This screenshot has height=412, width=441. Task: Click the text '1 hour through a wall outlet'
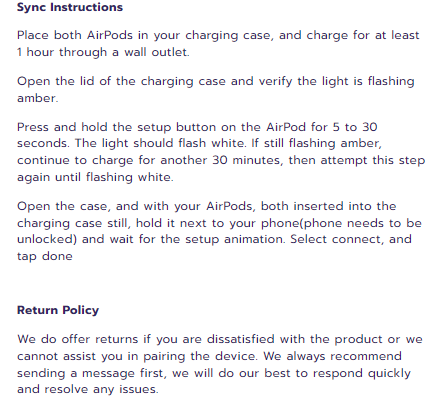pos(103,52)
